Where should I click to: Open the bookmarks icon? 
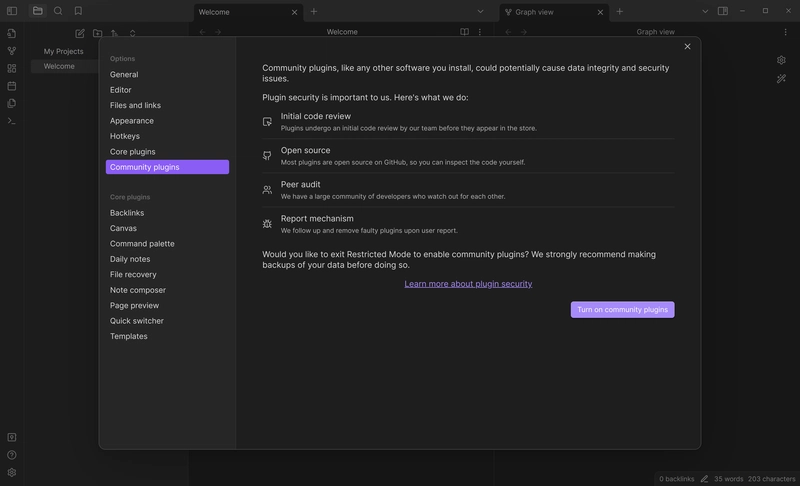coord(78,11)
